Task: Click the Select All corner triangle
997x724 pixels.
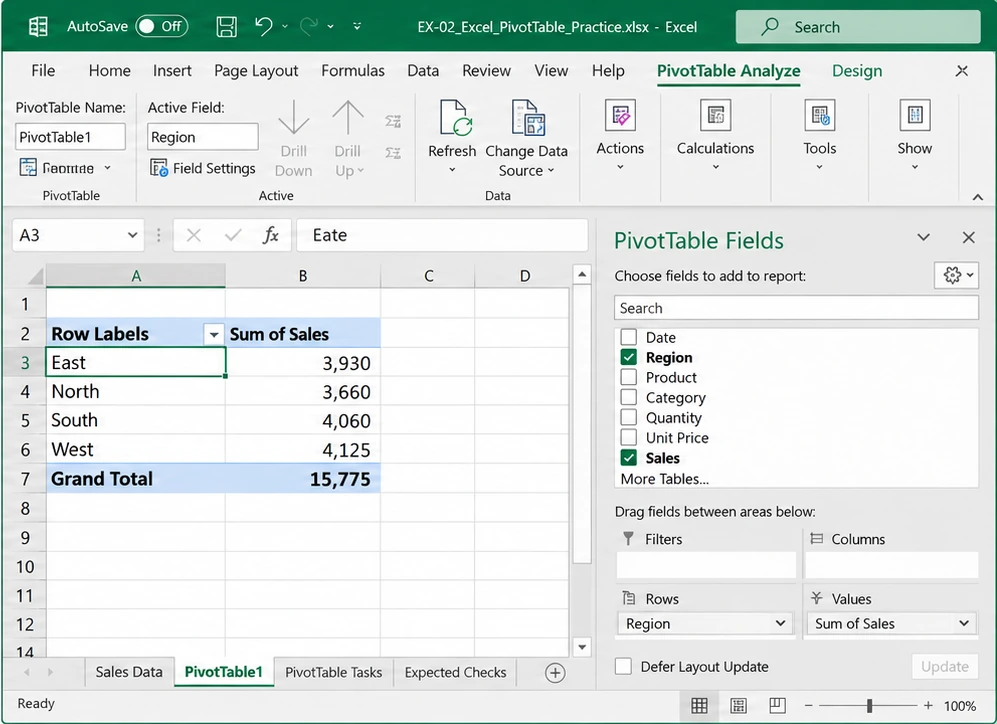Action: 34,276
